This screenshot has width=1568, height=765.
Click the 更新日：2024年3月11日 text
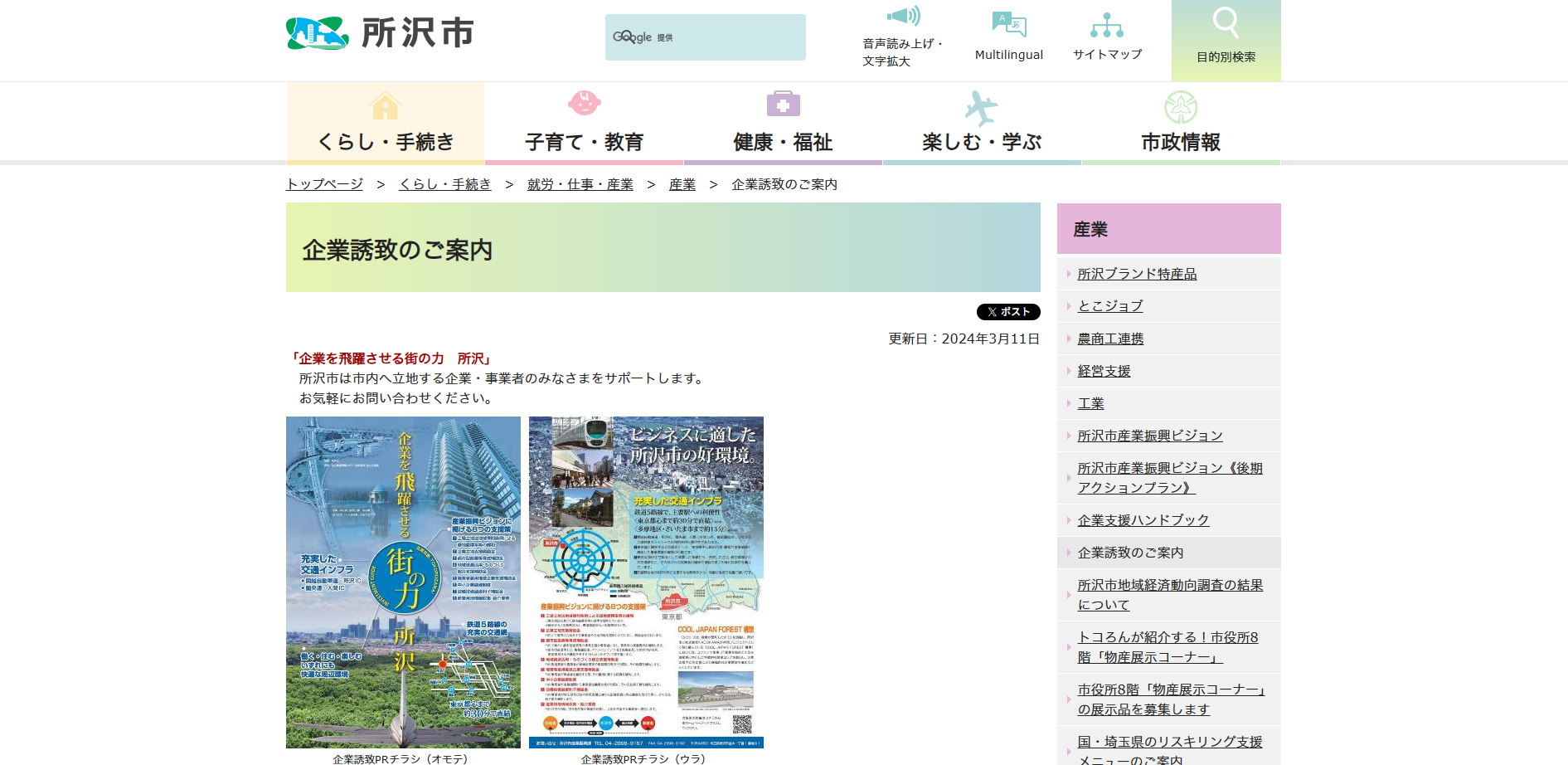tap(964, 339)
